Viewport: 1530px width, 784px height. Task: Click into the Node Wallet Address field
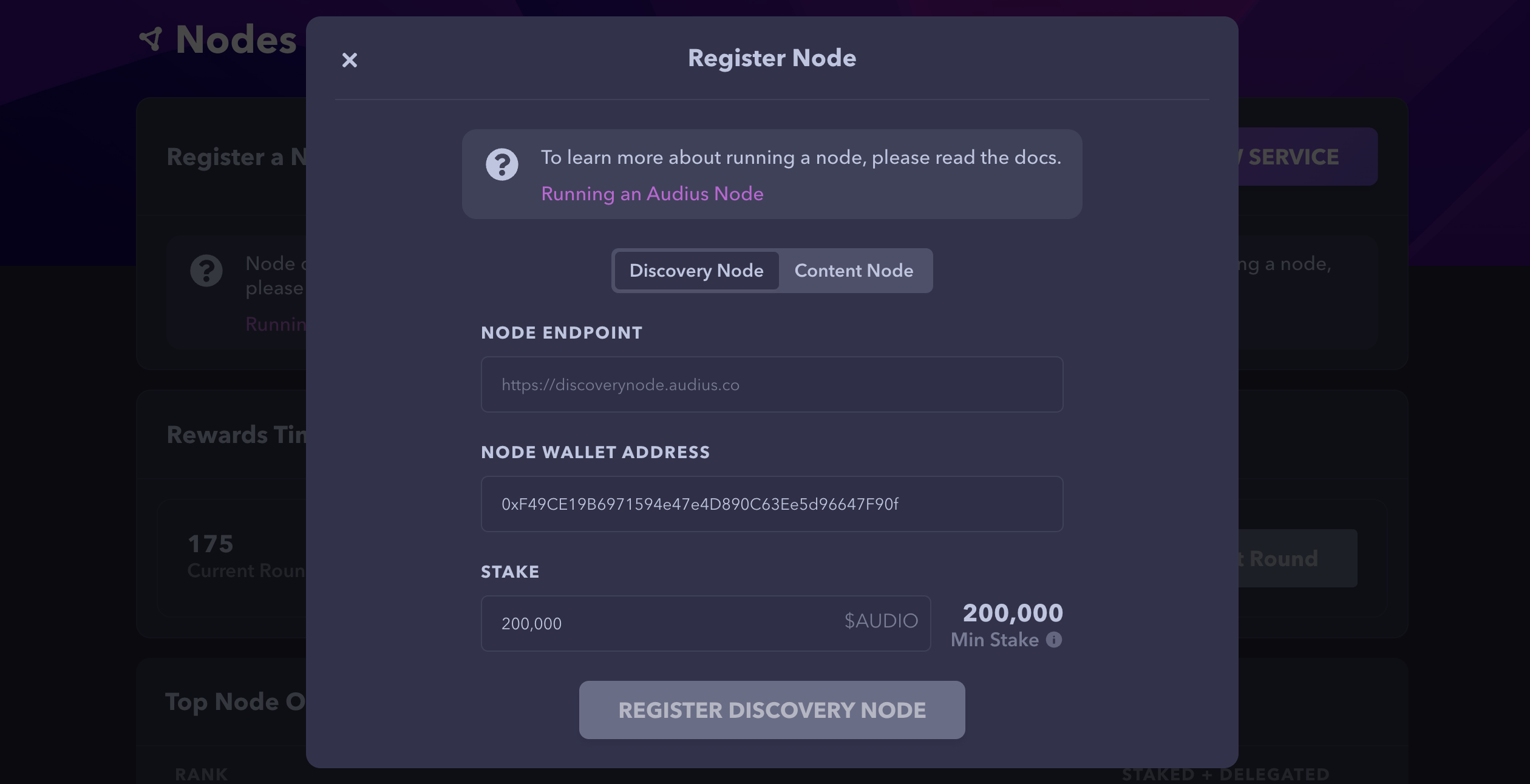772,504
